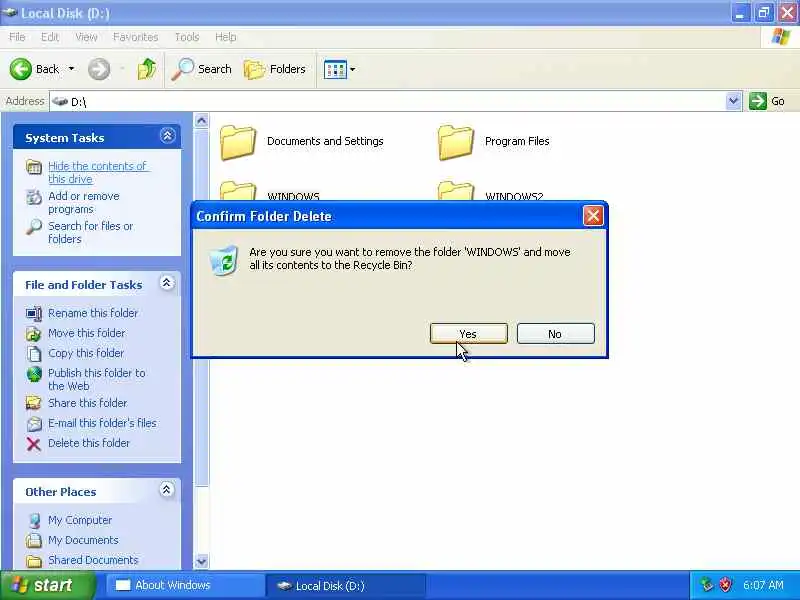Click the Safely Remove Hardware tray icon

coord(707,585)
